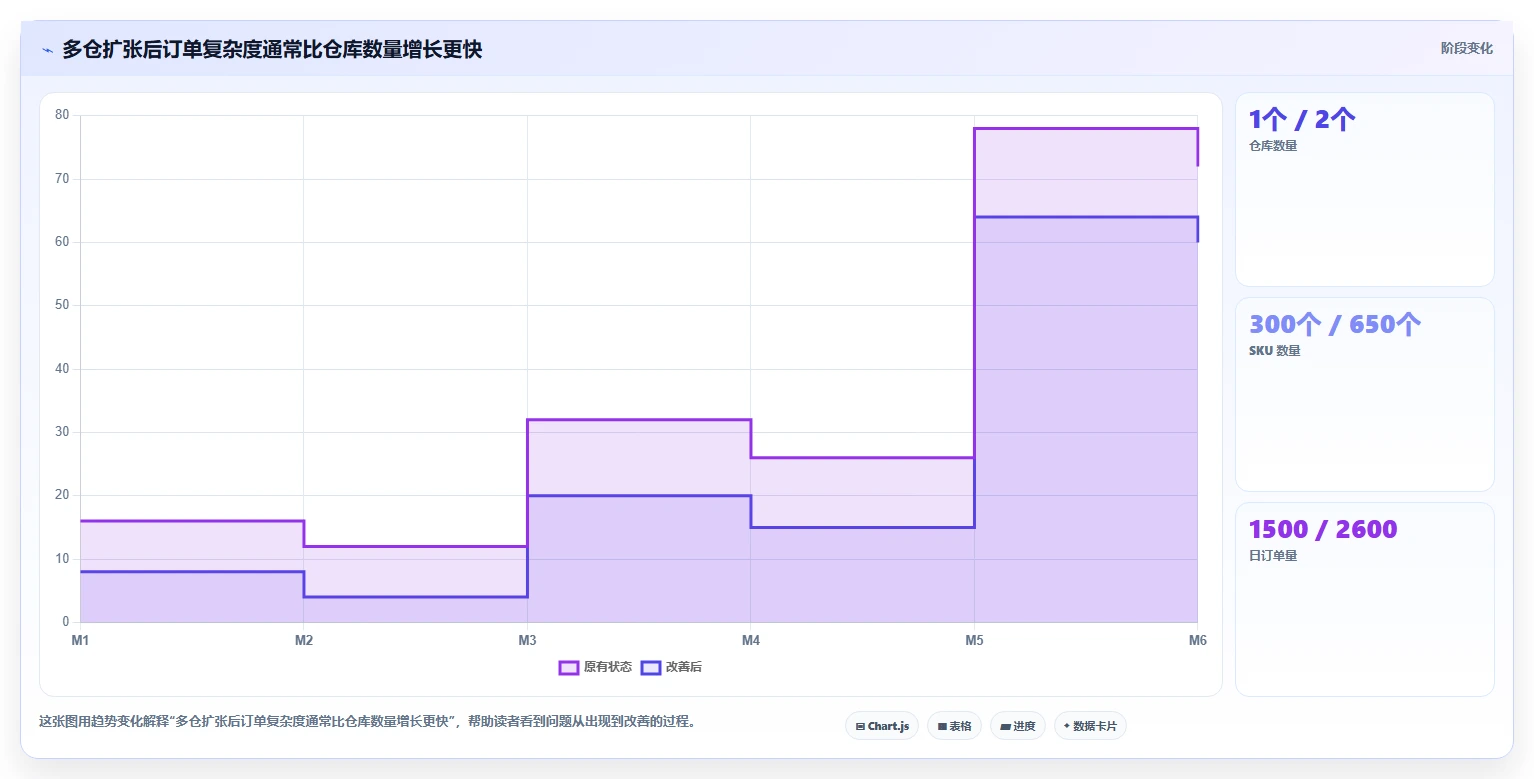Click the 20 y-axis tick label

62,495
